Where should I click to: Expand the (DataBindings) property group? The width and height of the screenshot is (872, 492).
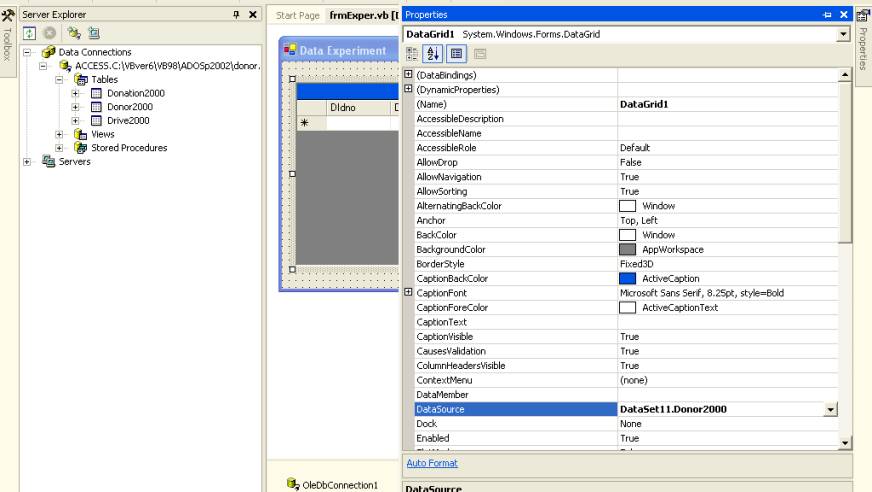coord(408,74)
